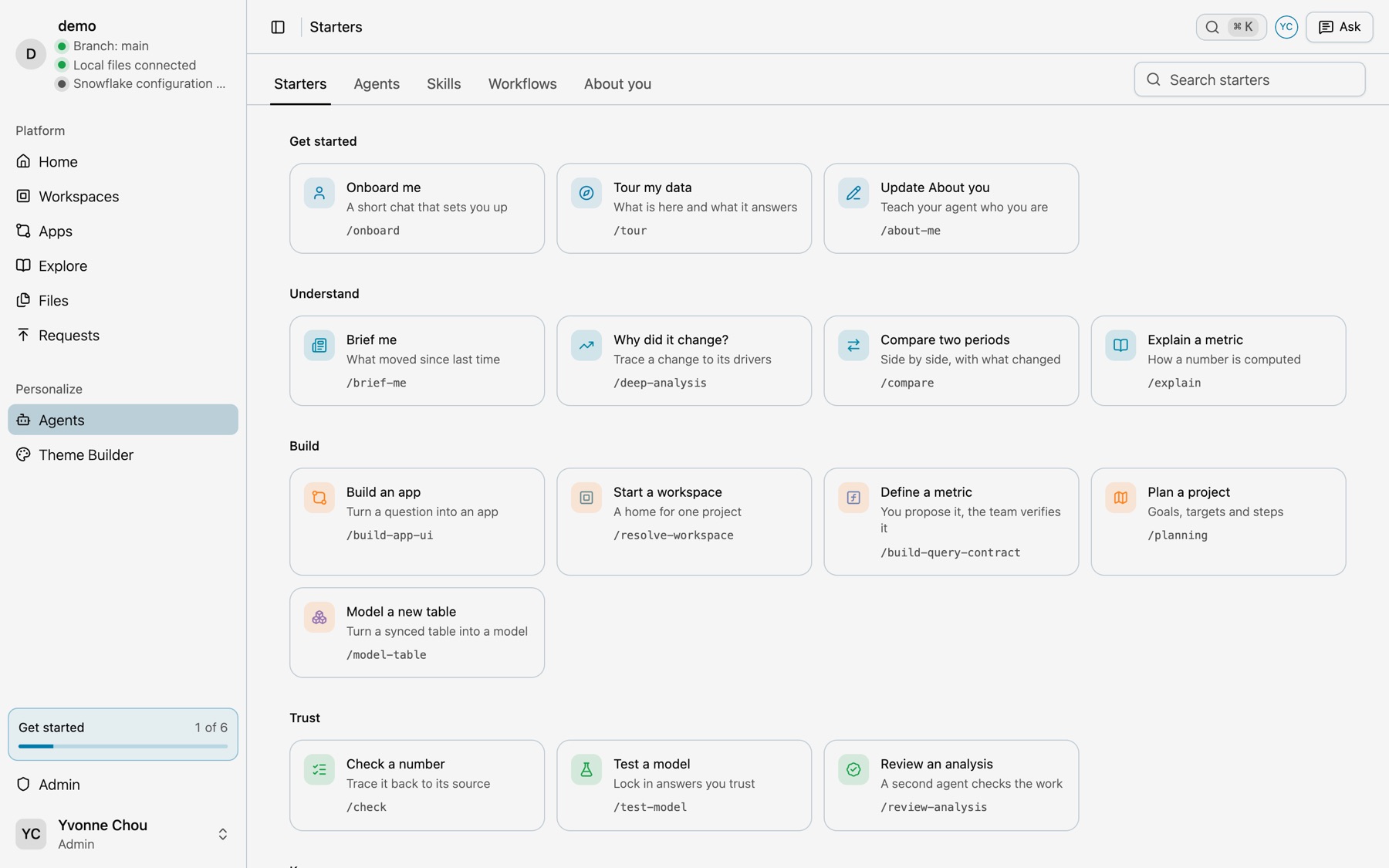Screen dimensions: 1389x868
Task: Click the Build an app icon
Action: [319, 498]
